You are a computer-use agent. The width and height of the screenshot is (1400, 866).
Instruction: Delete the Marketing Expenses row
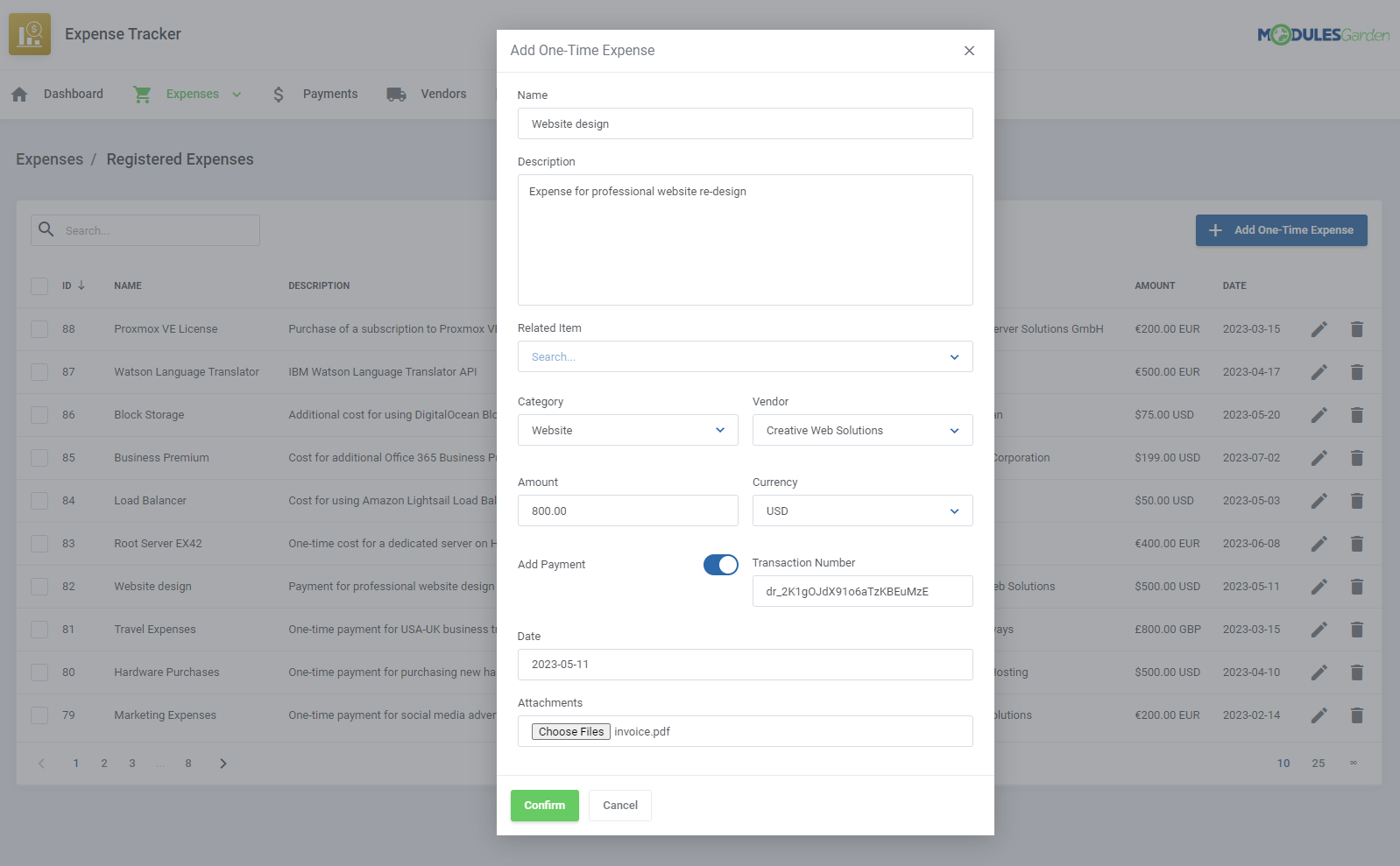(x=1357, y=715)
